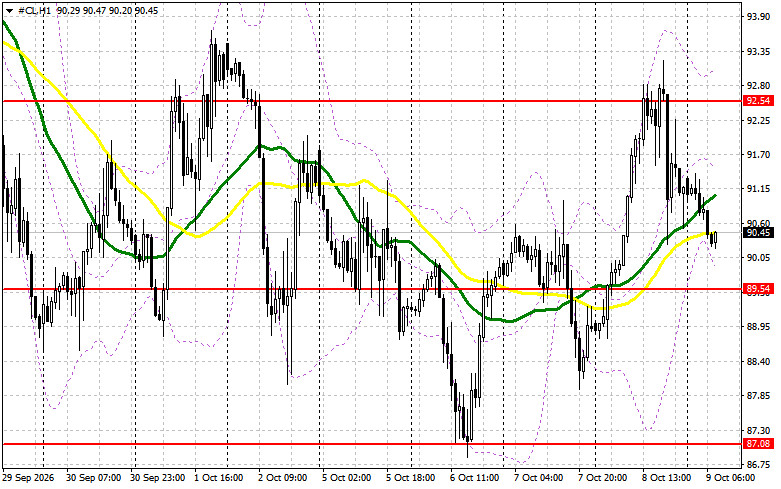
Task: Click the 7 Oct 04:00 time label
Action: pos(538,478)
